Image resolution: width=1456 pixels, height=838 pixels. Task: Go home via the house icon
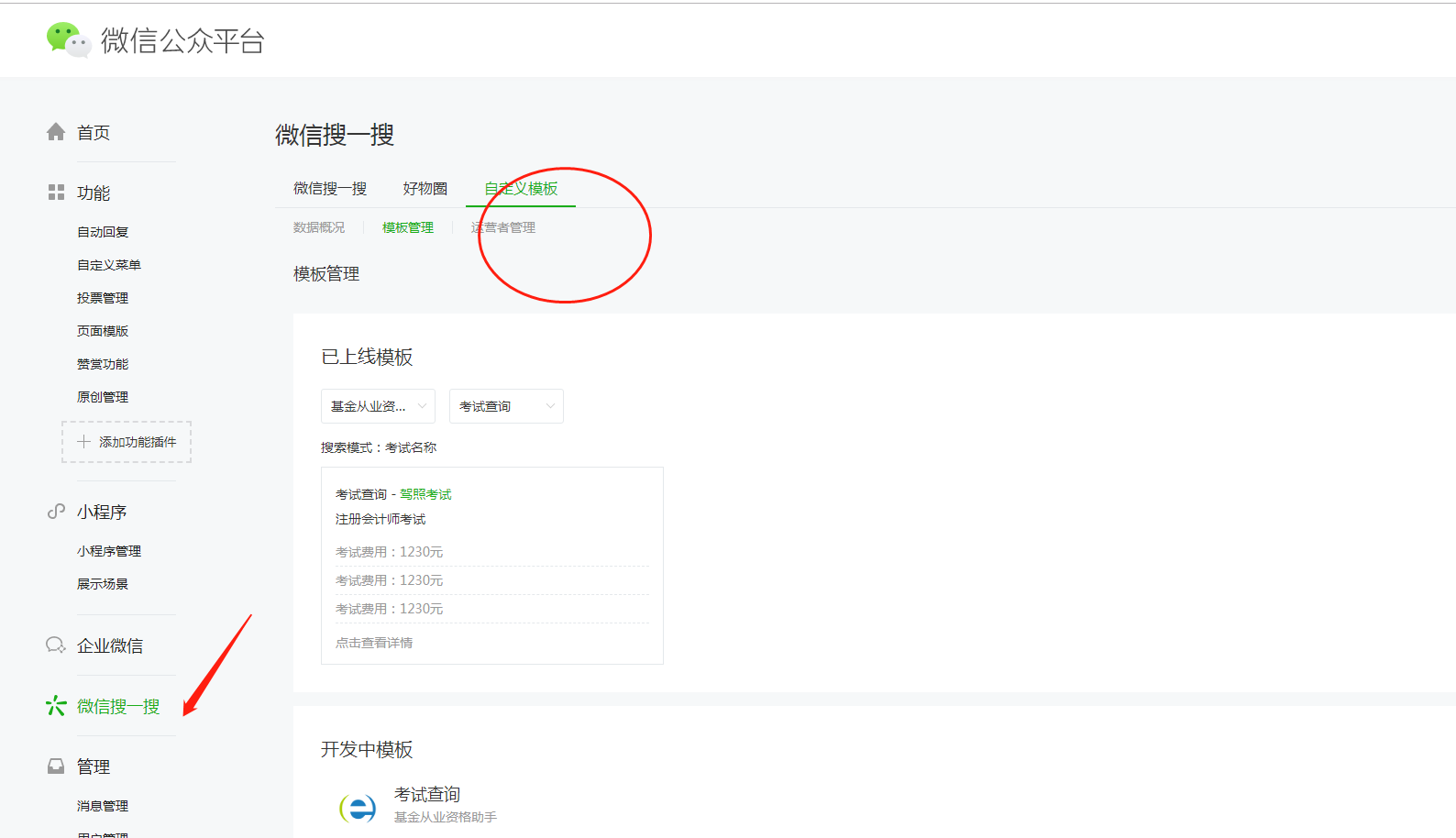[56, 132]
